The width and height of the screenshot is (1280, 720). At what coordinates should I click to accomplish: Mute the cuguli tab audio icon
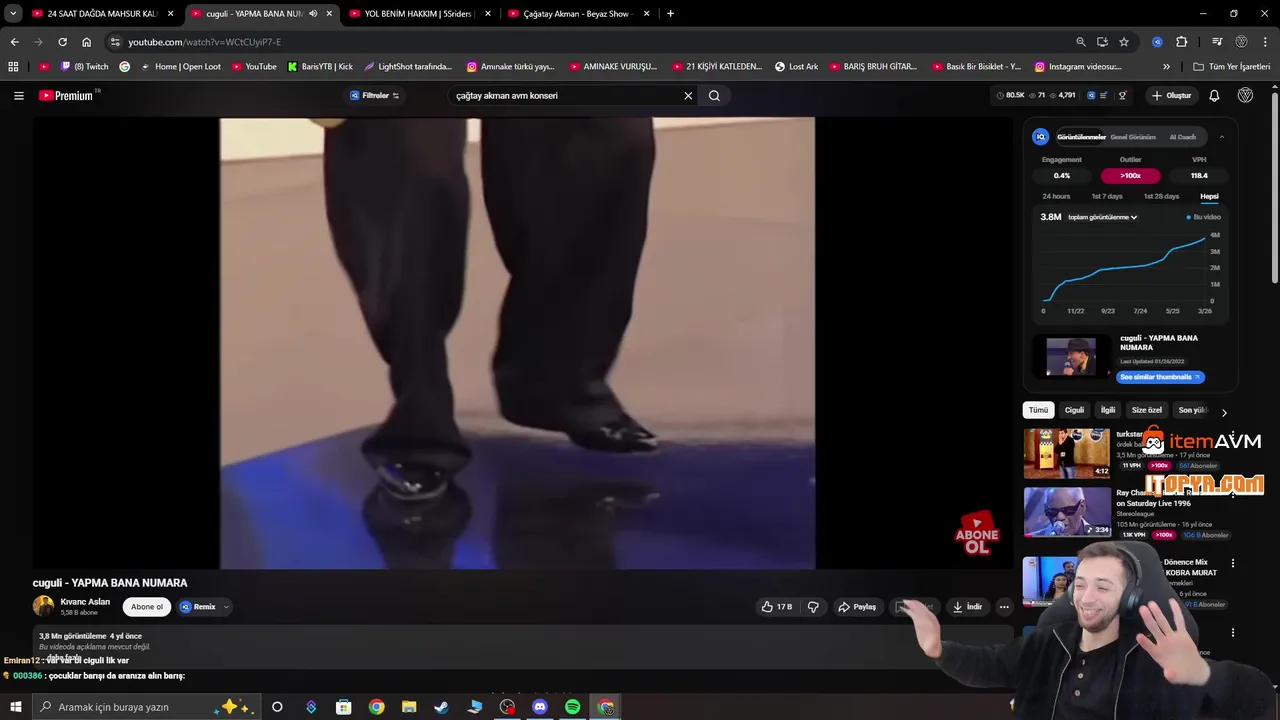click(313, 14)
